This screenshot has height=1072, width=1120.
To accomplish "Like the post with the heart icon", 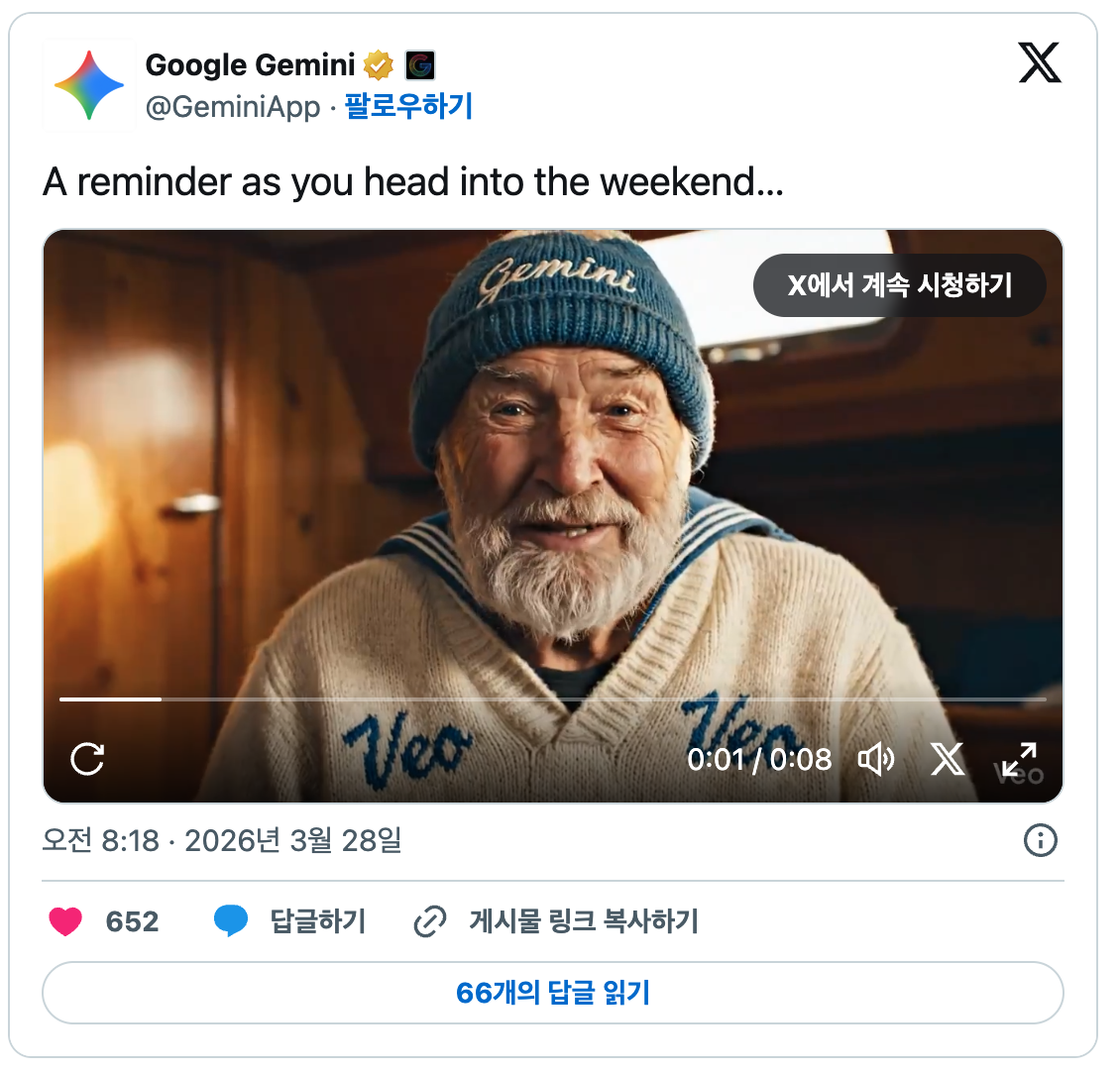I will pyautogui.click(x=65, y=921).
